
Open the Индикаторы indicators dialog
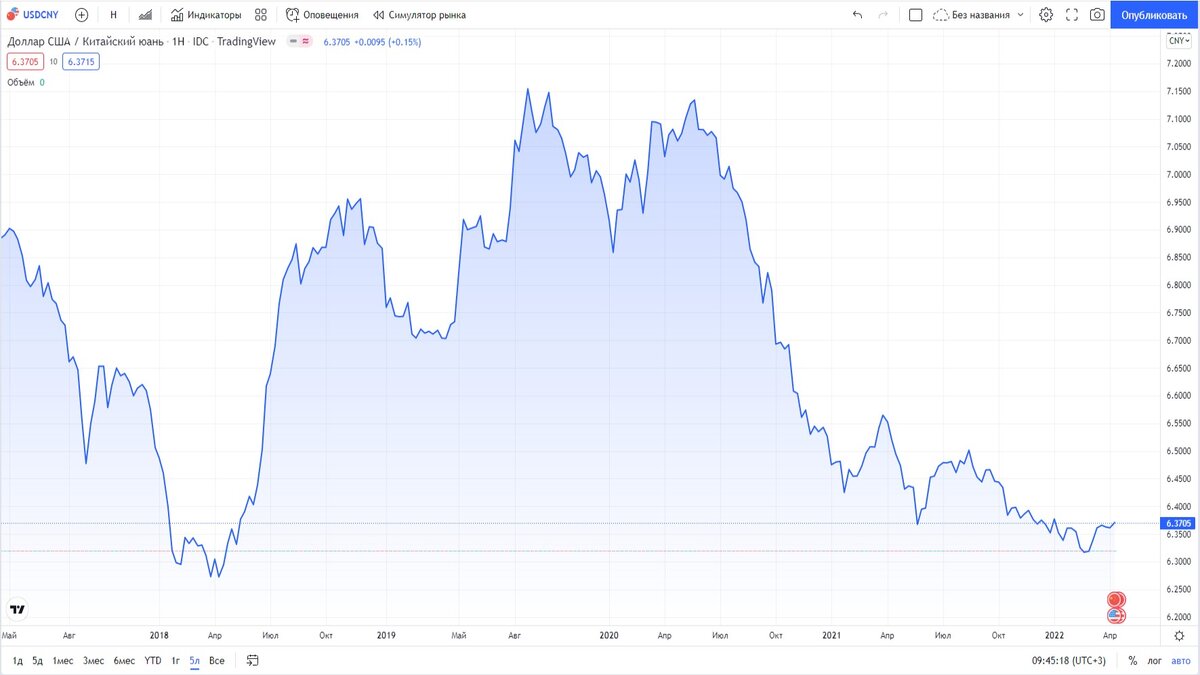[206, 15]
